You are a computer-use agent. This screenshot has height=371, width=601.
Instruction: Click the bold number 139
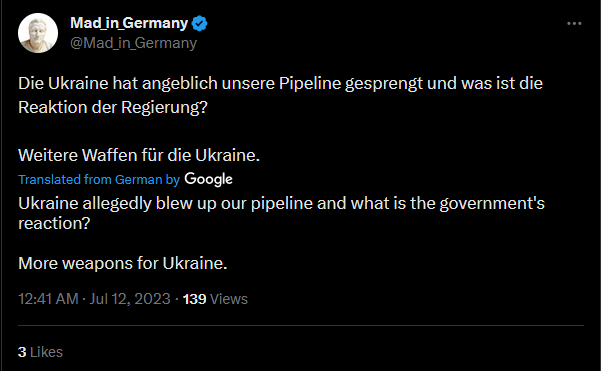tap(194, 299)
